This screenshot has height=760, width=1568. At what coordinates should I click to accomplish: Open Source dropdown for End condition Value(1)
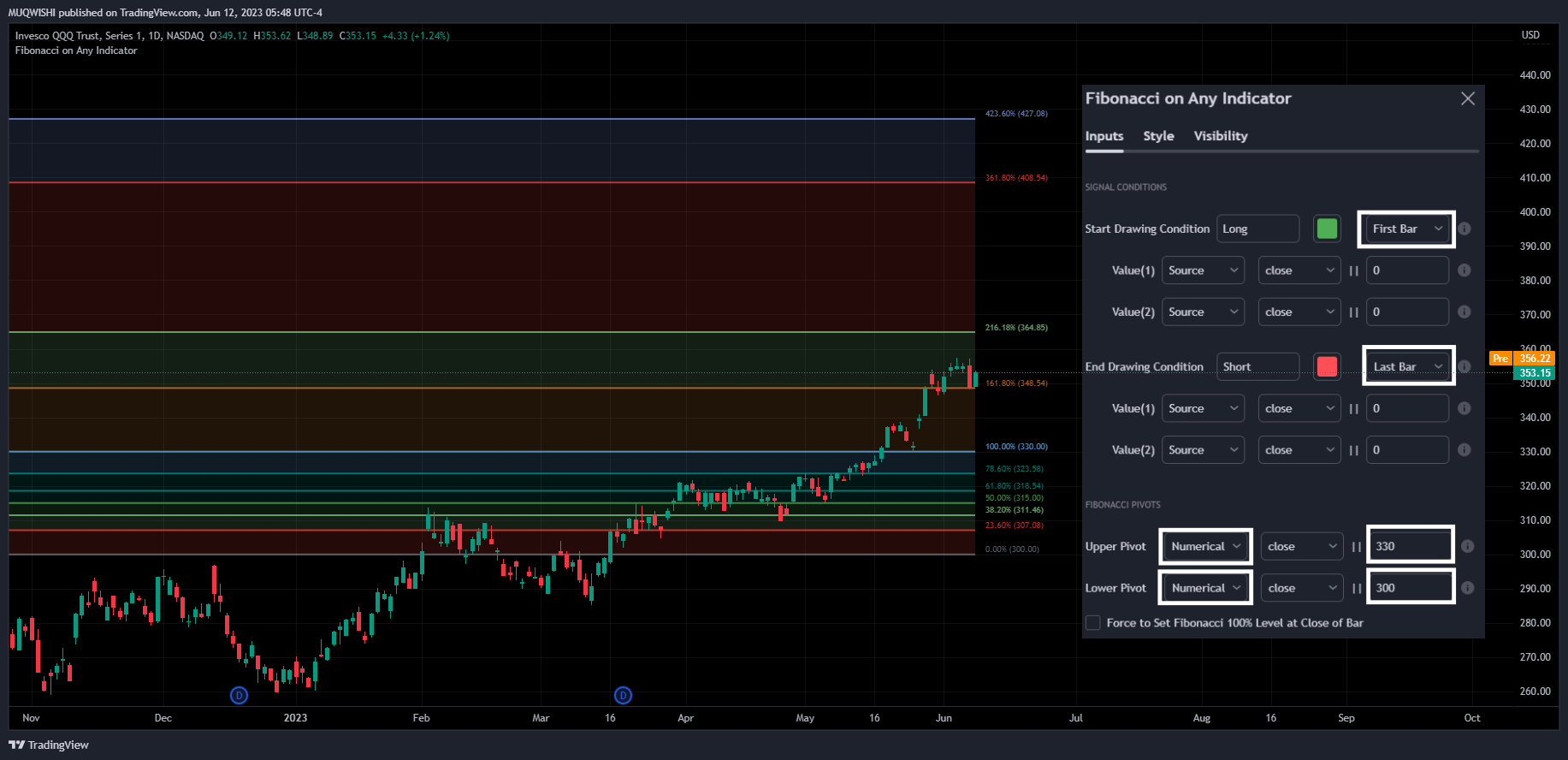click(x=1204, y=408)
